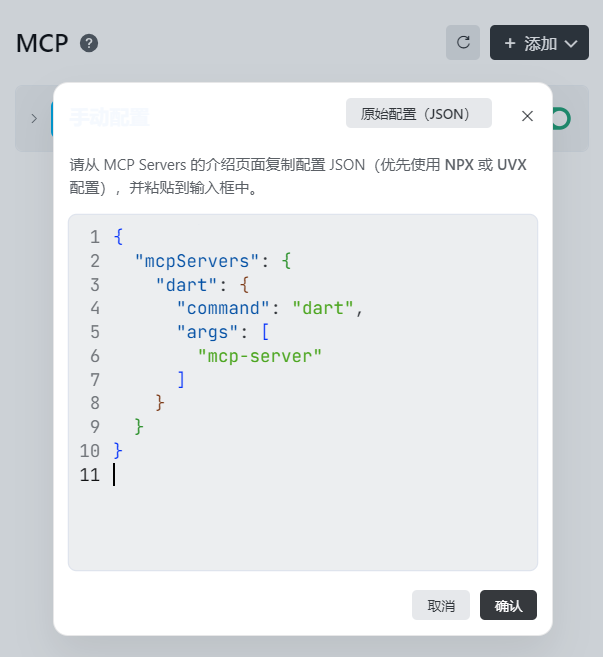Click the "mcp-server" argument string
This screenshot has height=657, width=603.
pyautogui.click(x=260, y=357)
